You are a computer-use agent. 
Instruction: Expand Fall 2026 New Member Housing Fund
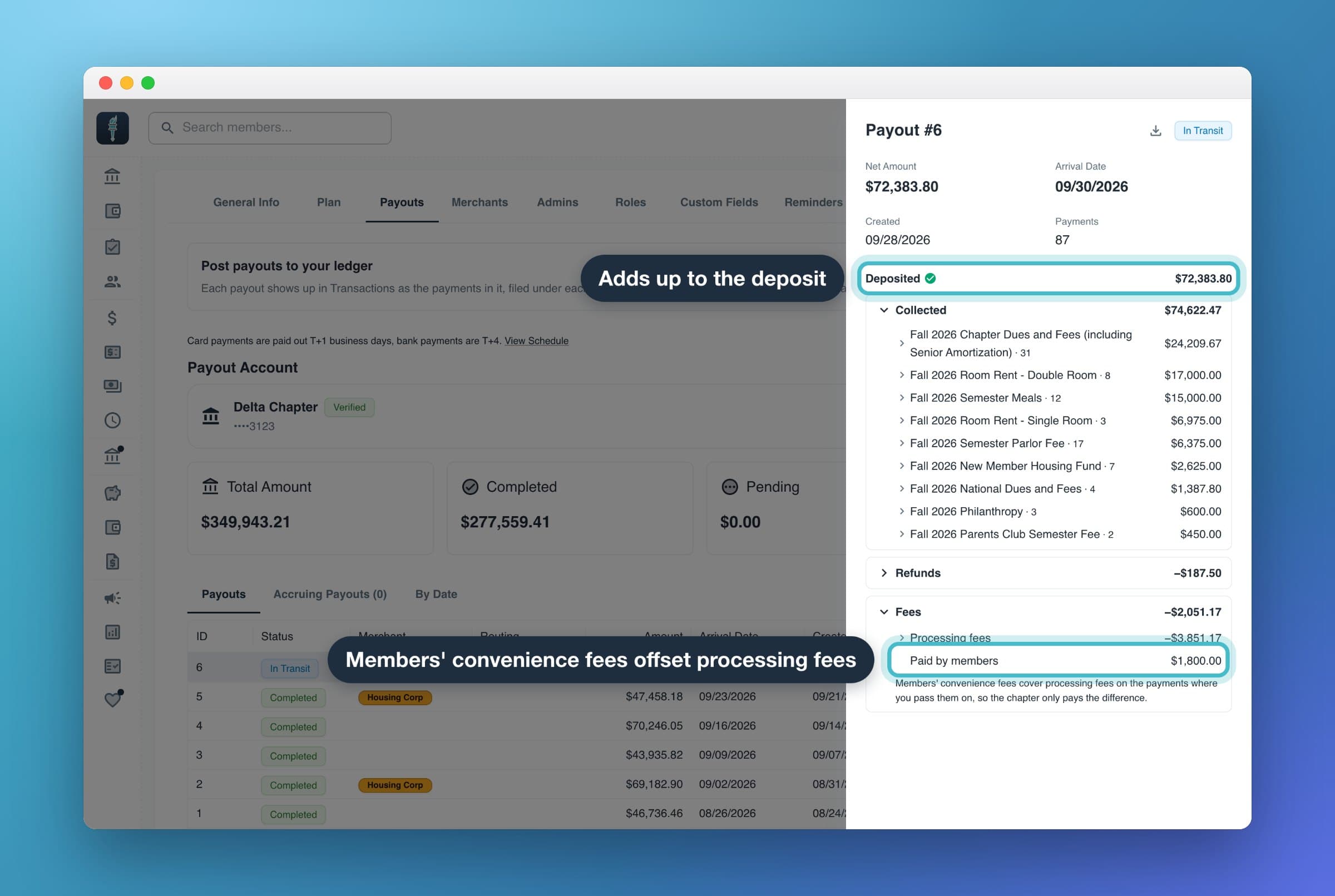point(902,466)
